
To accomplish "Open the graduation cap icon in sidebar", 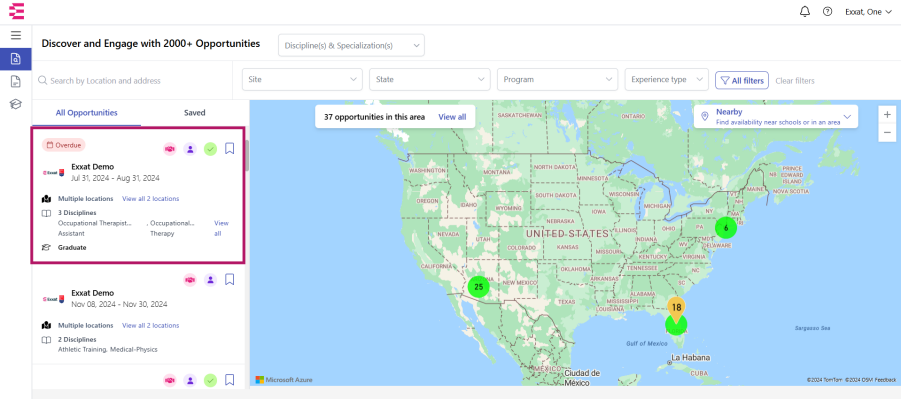I will pyautogui.click(x=16, y=103).
